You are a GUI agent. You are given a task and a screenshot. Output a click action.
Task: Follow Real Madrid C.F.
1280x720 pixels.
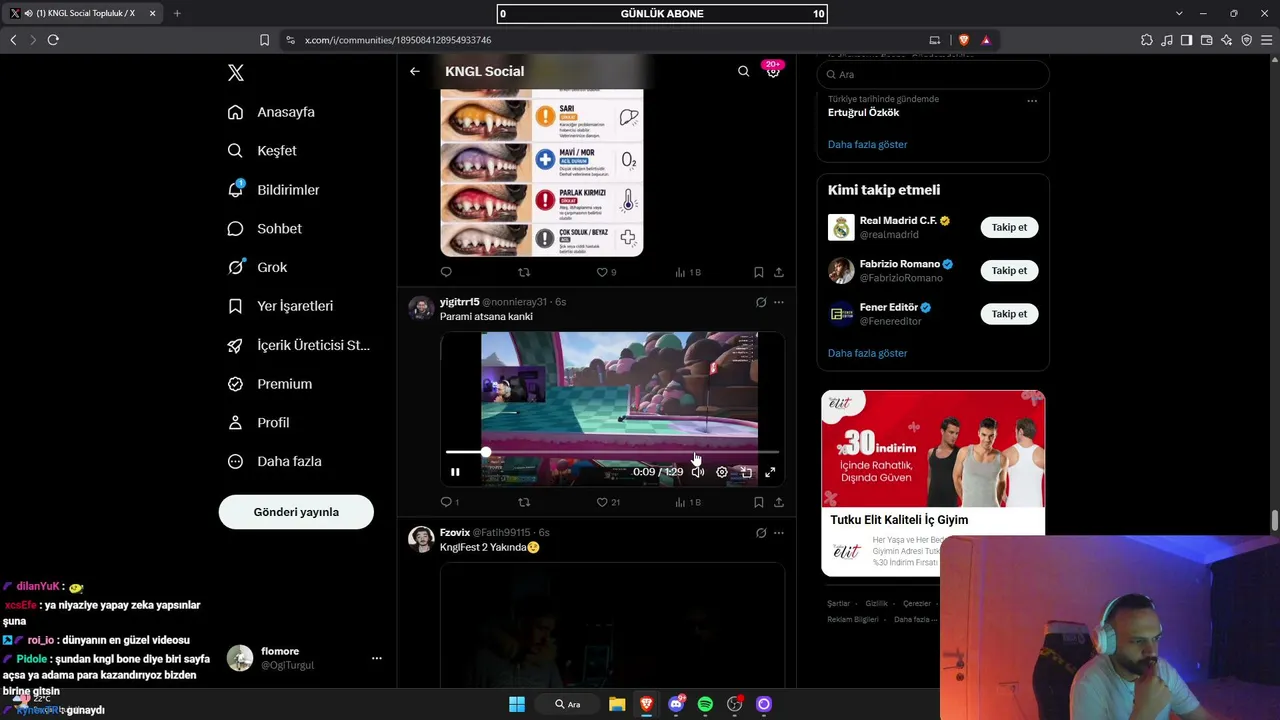pos(1009,227)
